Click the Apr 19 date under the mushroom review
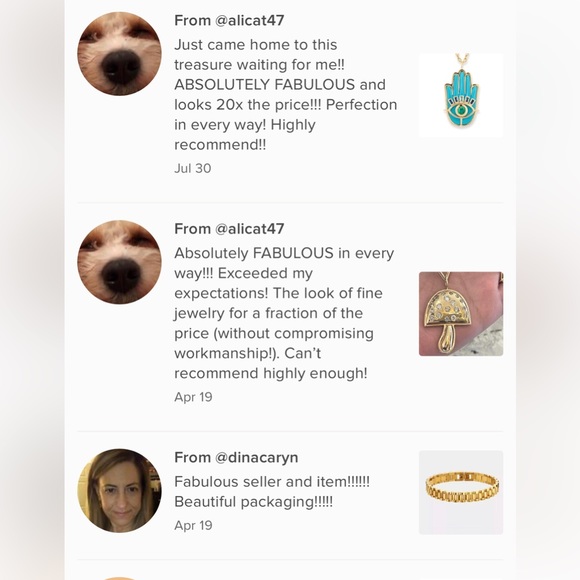Viewport: 580px width, 580px height. coord(193,397)
